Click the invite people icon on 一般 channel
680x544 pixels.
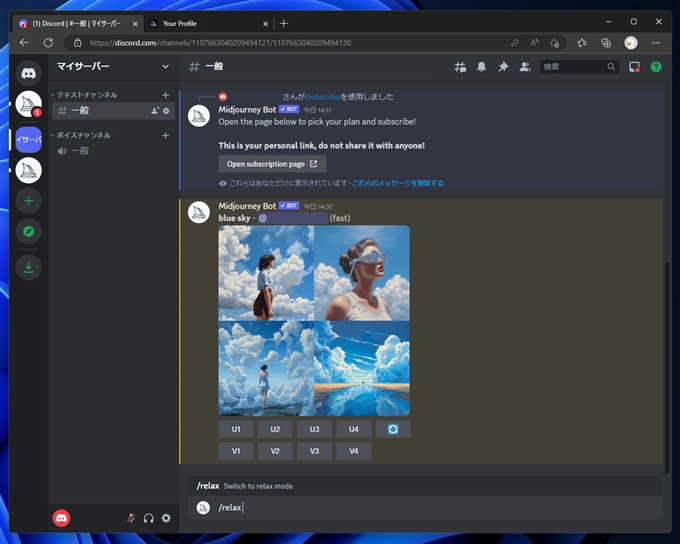[155, 111]
